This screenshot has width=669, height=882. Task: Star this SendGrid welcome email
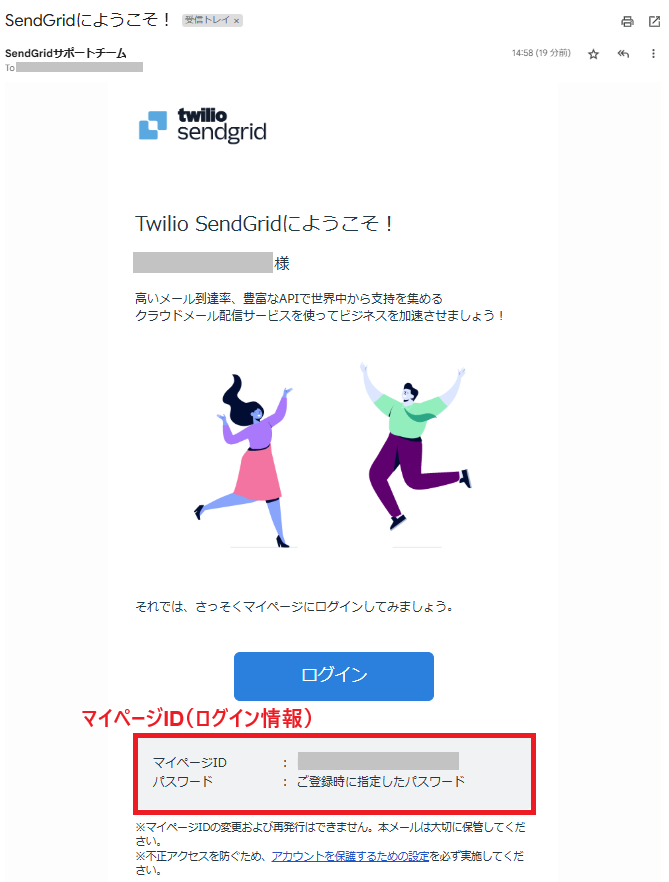click(x=593, y=54)
